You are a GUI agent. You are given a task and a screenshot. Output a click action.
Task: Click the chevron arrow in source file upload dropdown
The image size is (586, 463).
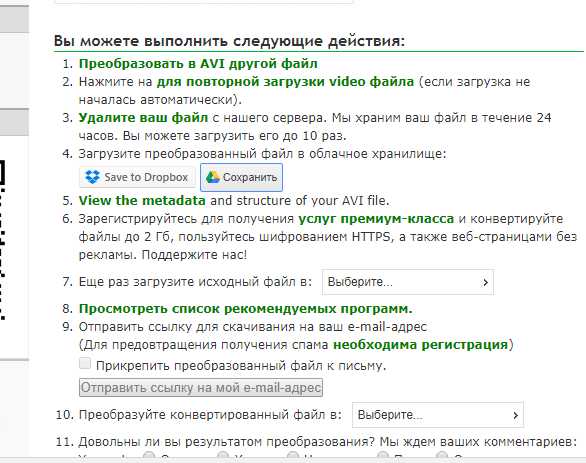485,282
